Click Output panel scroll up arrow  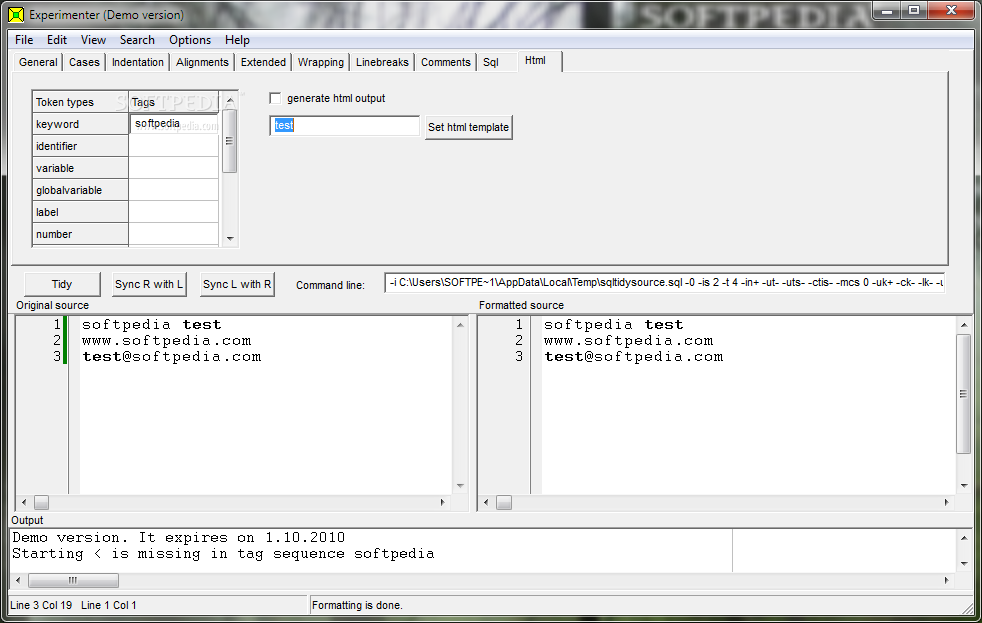(x=964, y=538)
